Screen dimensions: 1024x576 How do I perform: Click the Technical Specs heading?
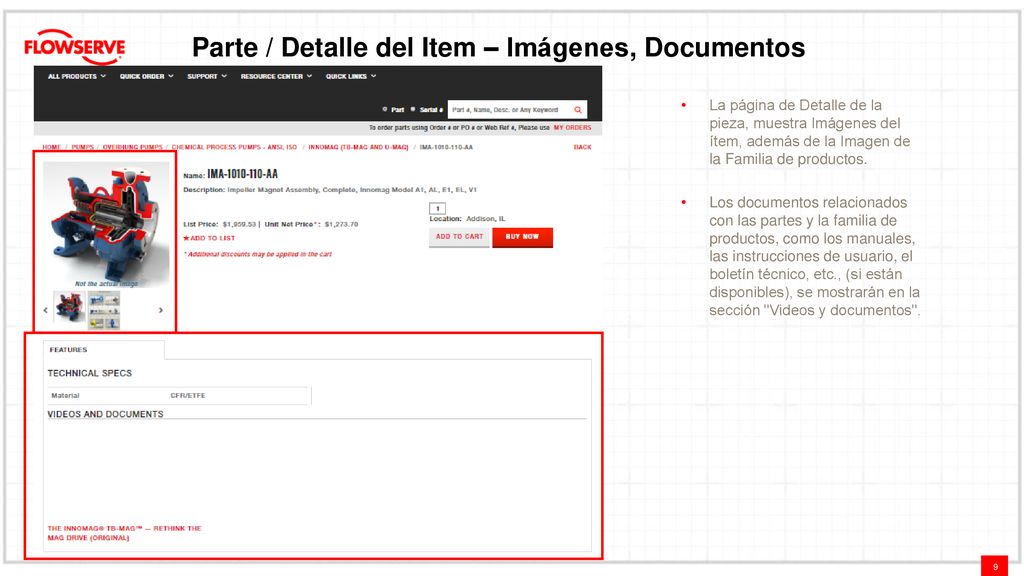click(x=89, y=373)
